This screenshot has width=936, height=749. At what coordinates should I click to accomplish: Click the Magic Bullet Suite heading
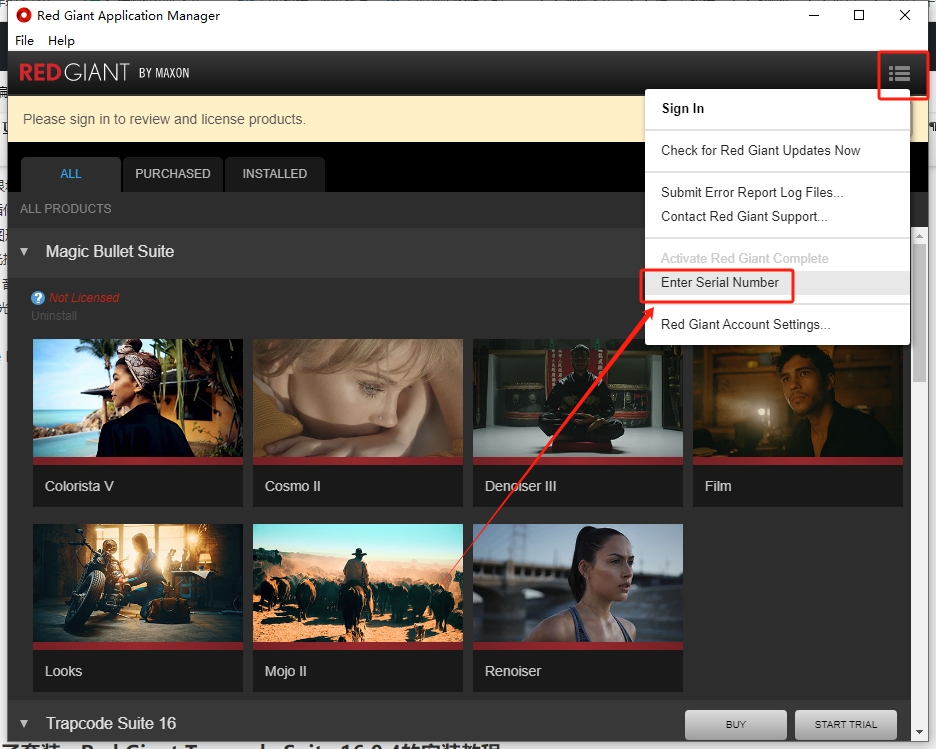[110, 252]
